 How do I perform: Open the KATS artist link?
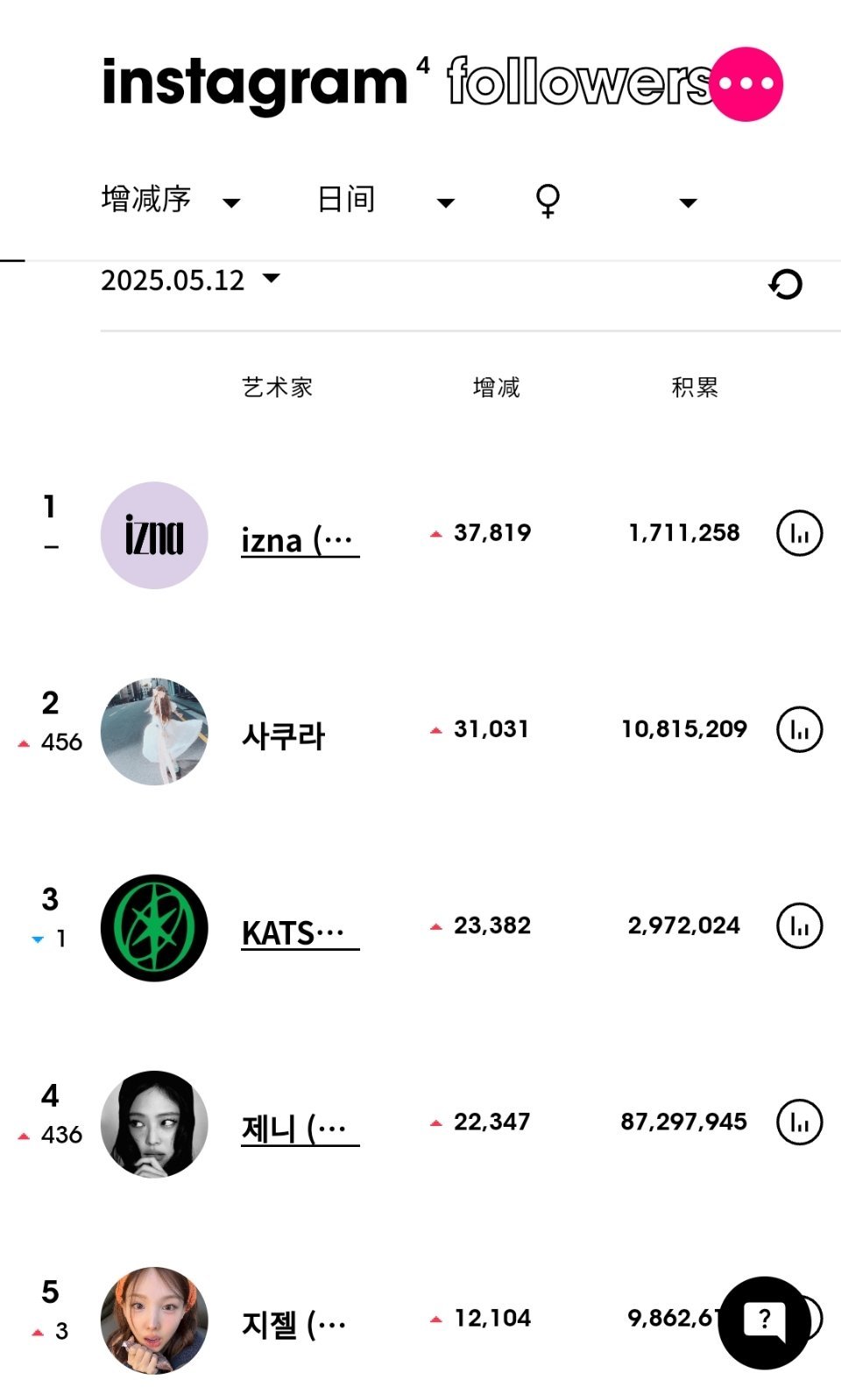(300, 932)
